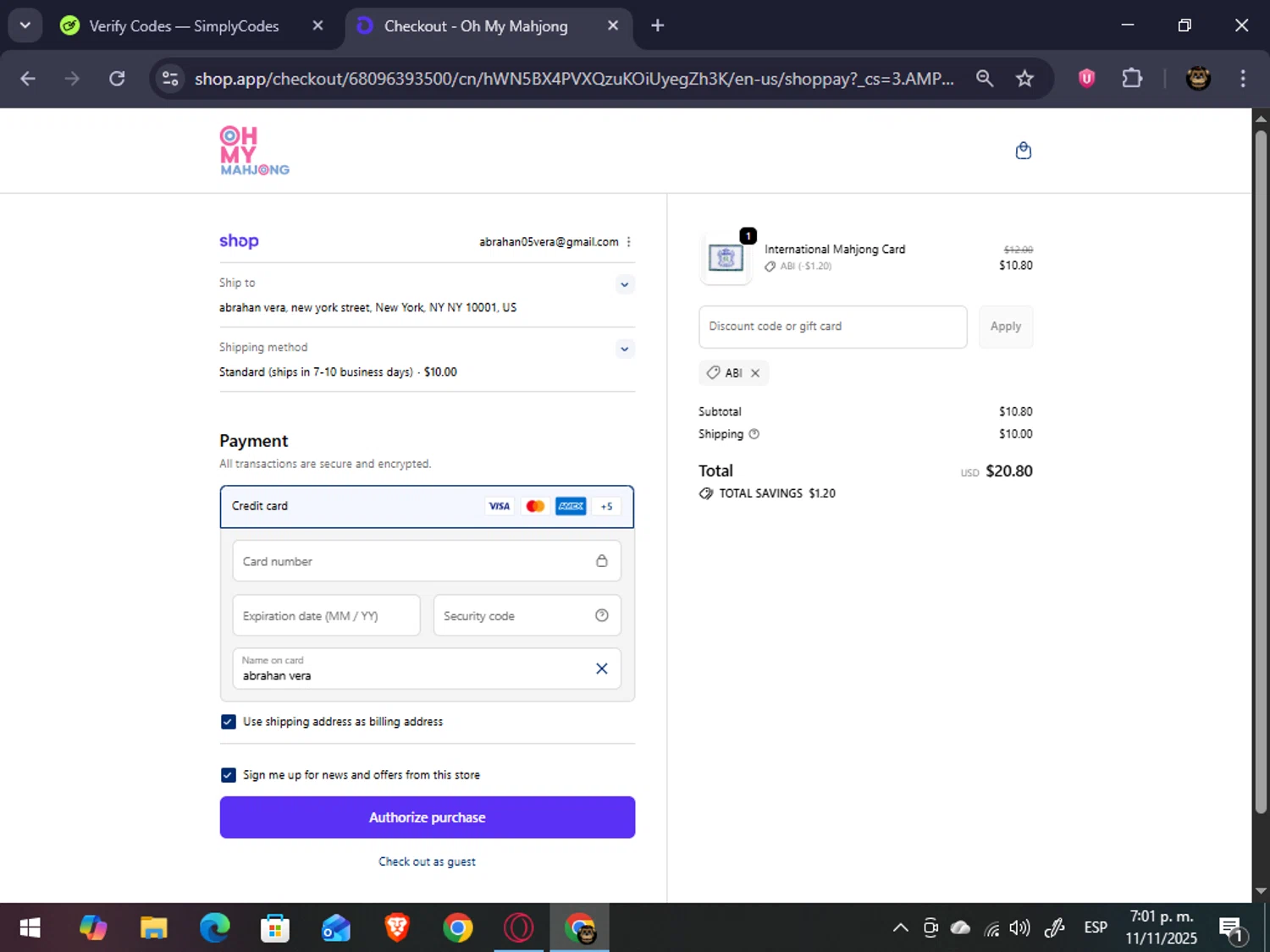Launch Microsoft Edge from taskbar
1270x952 pixels.
(214, 928)
